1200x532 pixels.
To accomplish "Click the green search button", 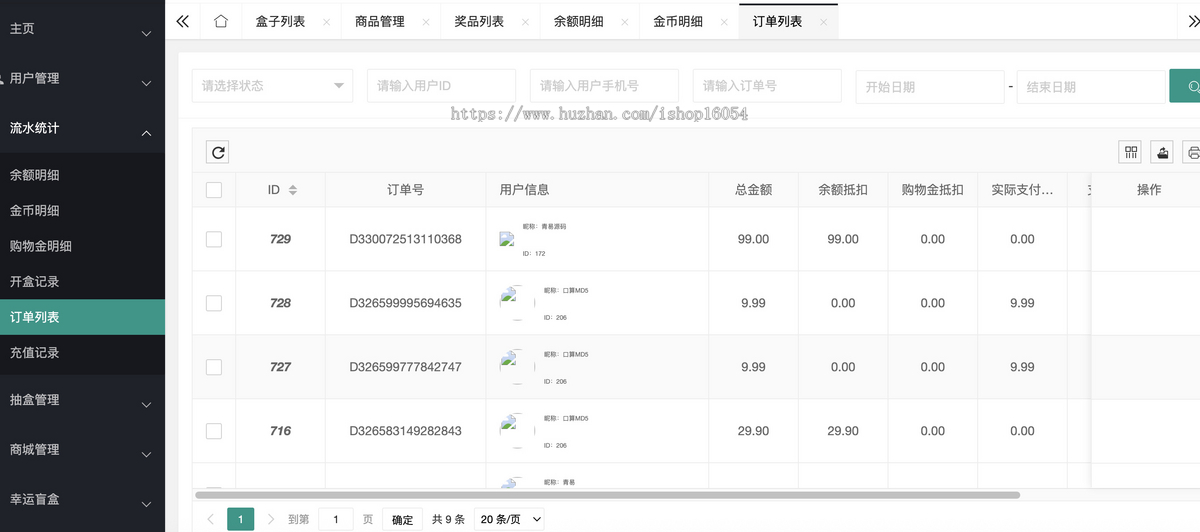I will (x=1186, y=86).
